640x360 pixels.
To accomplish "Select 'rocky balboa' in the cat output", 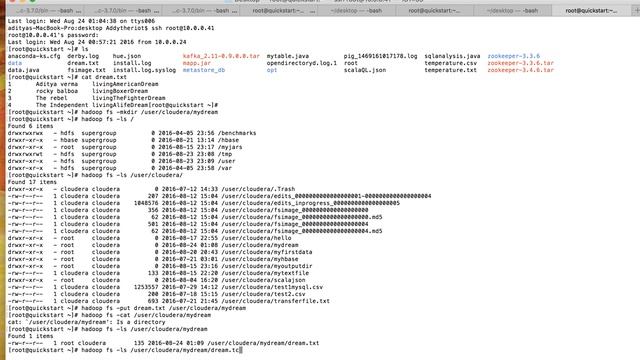I will pyautogui.click(x=57, y=91).
